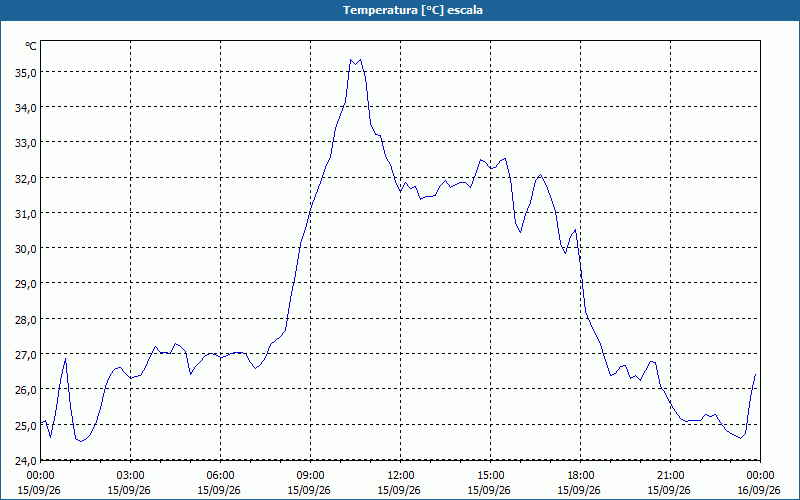Pick the 30,0 temperature axis label
Image resolution: width=800 pixels, height=500 pixels.
(26, 249)
